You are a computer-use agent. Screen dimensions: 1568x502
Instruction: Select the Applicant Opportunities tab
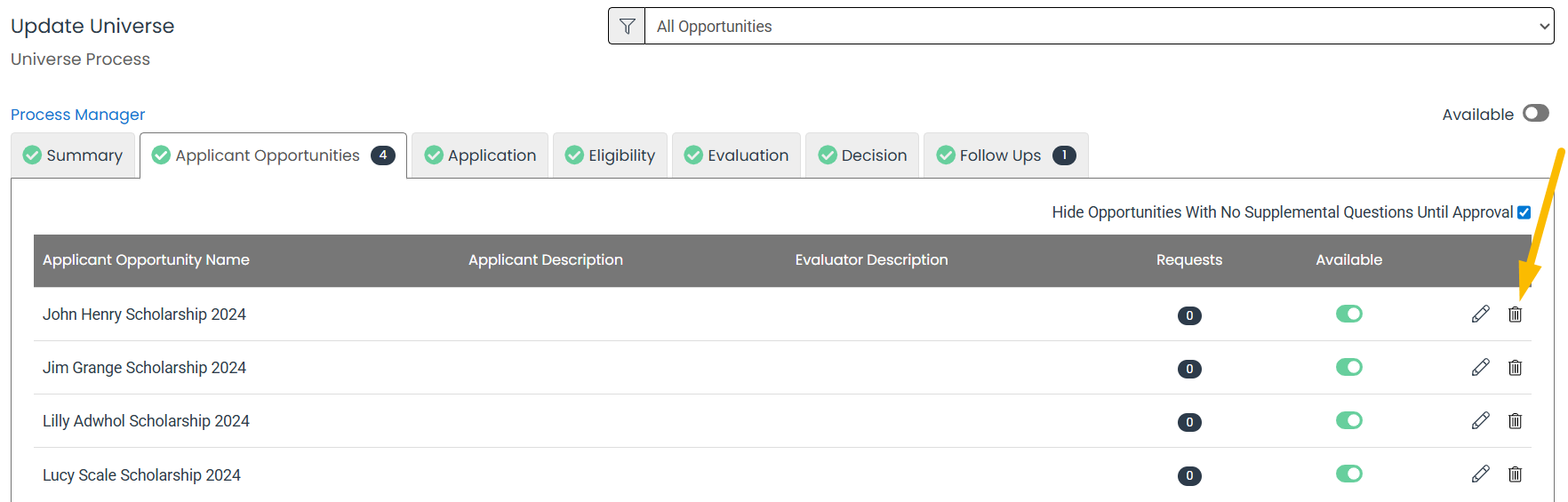click(x=273, y=155)
